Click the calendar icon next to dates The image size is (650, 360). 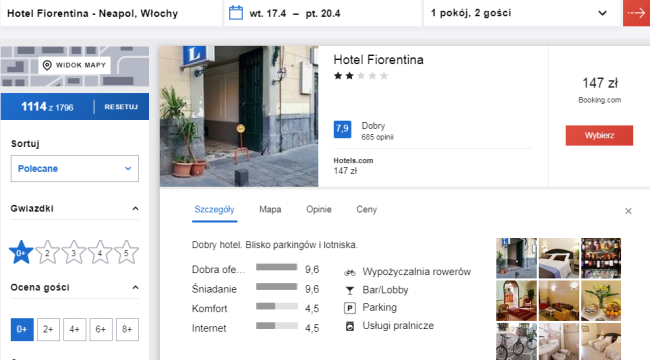pyautogui.click(x=236, y=13)
